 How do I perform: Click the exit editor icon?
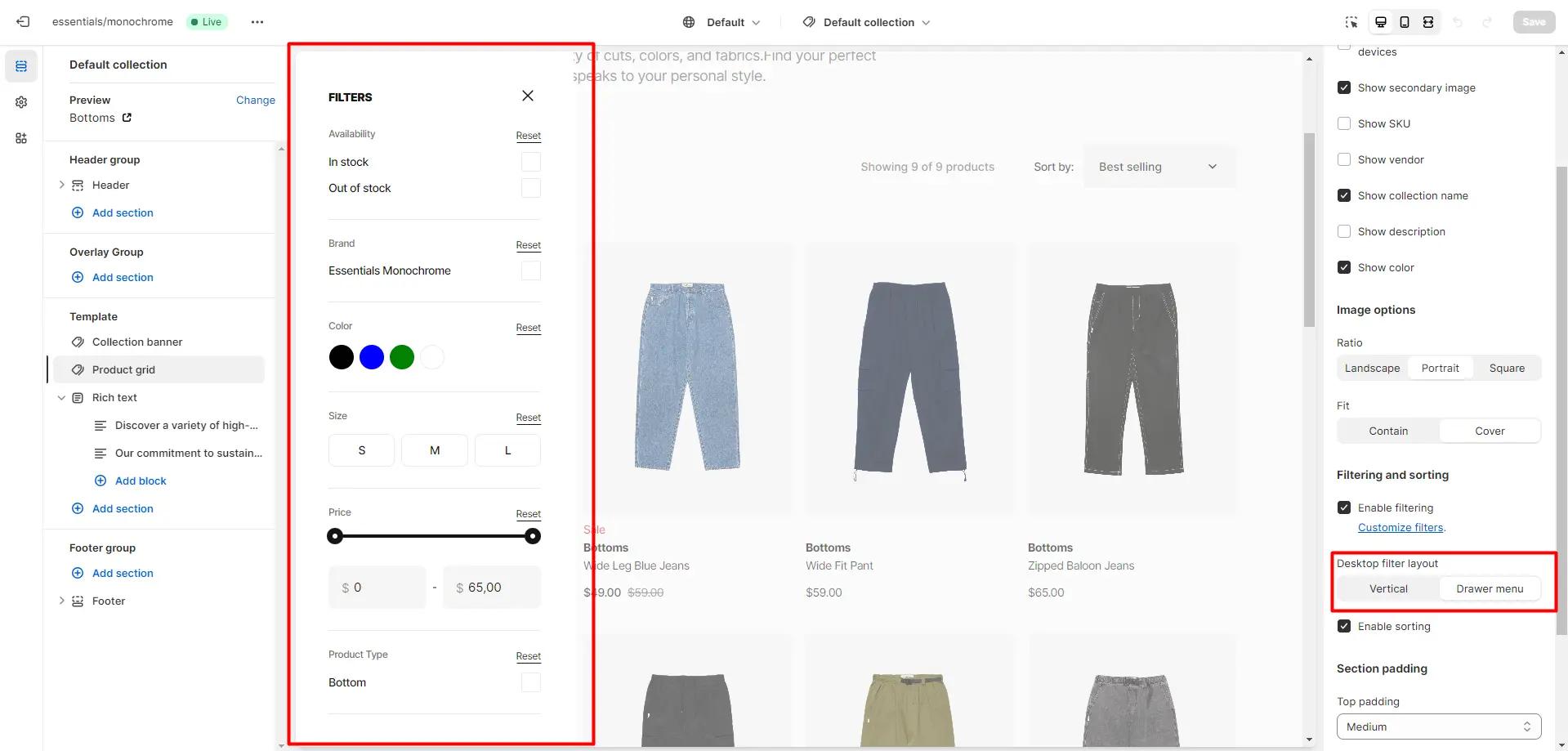pyautogui.click(x=23, y=22)
